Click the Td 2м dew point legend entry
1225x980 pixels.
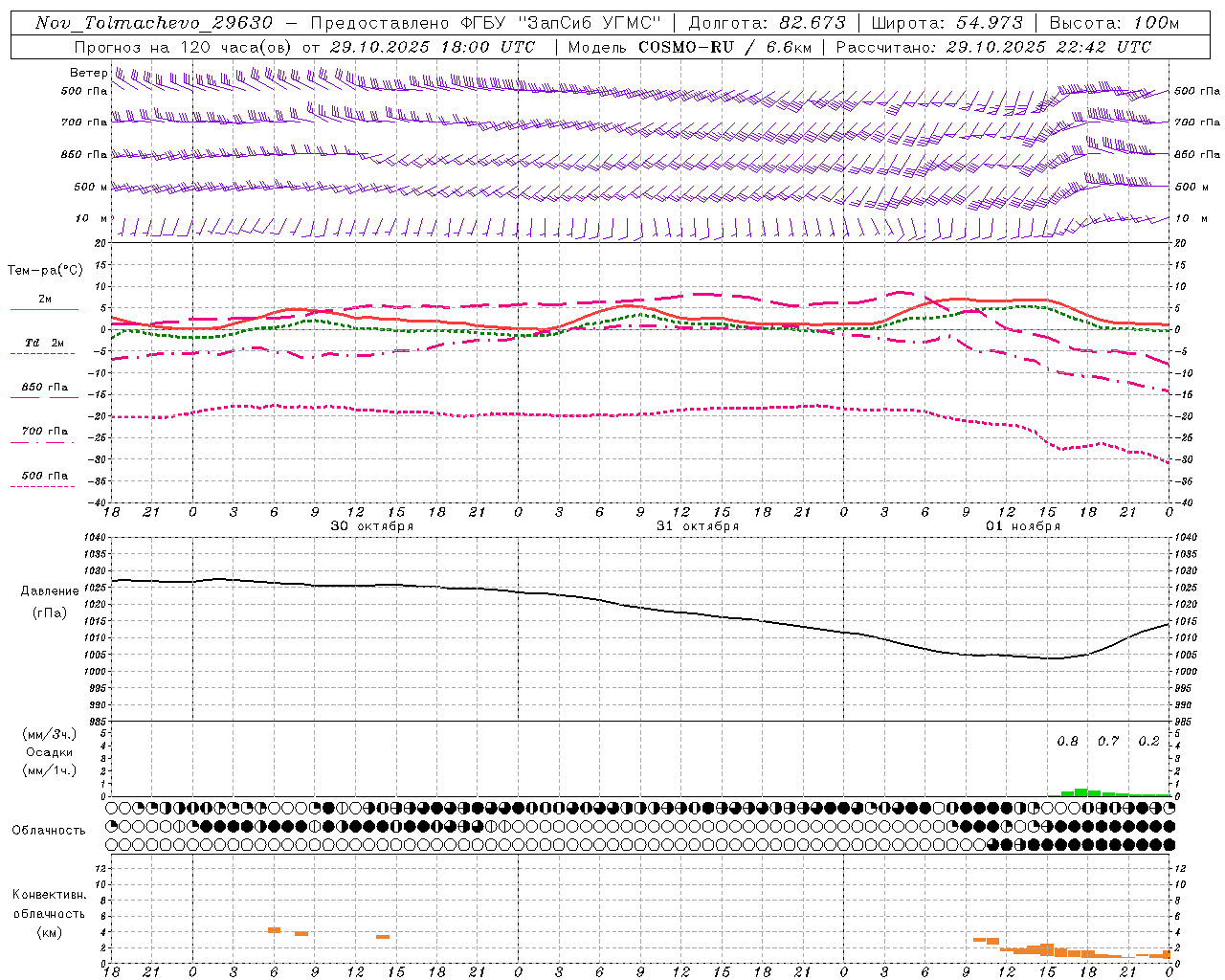[x=44, y=343]
